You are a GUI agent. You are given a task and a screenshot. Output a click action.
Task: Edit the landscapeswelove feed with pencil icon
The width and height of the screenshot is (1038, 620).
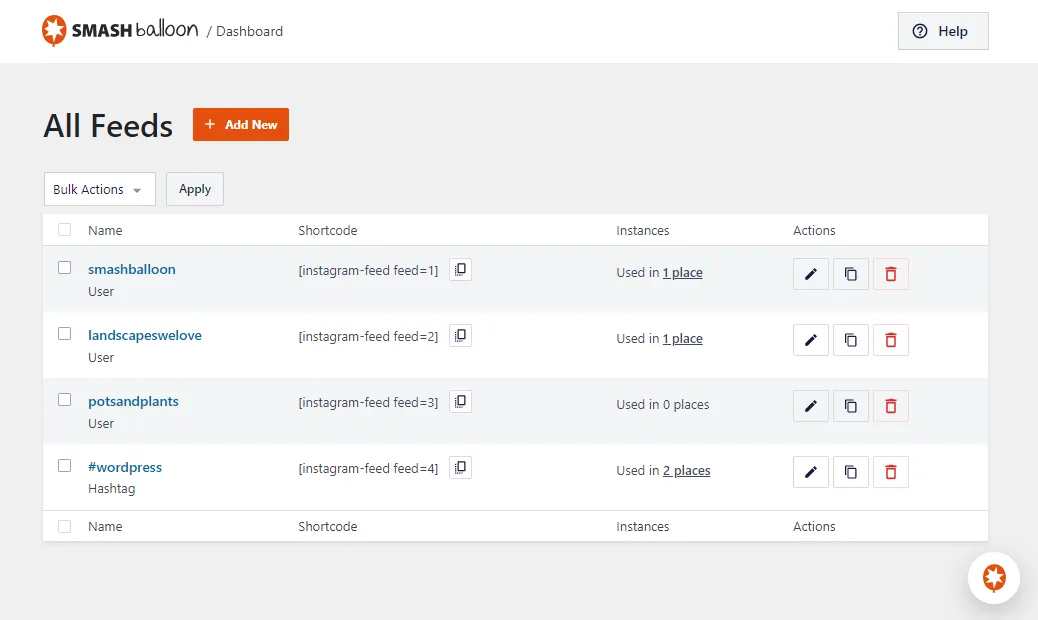click(811, 340)
